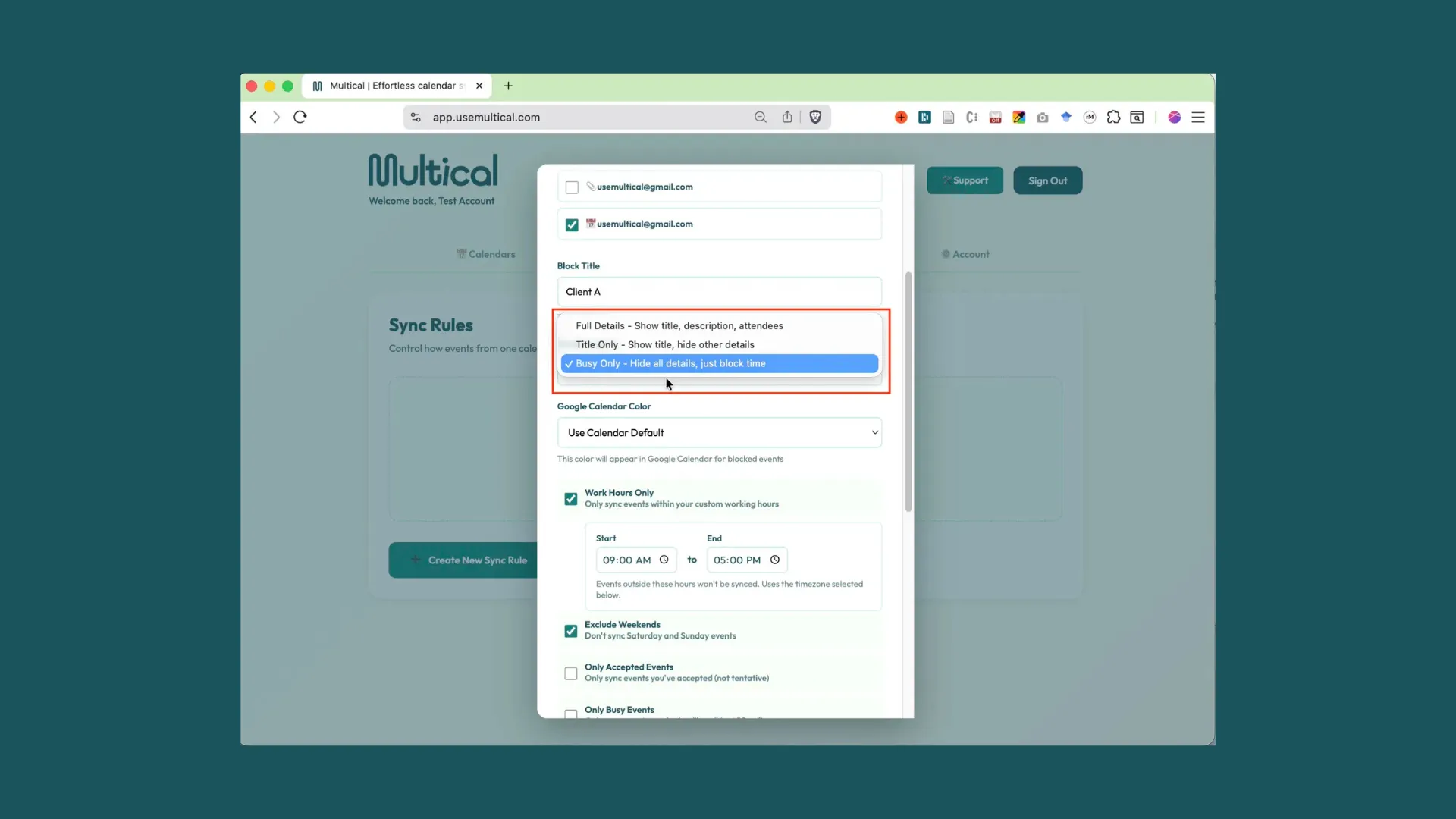This screenshot has width=1456, height=819.
Task: Open the browser hamburger menu
Action: click(1198, 117)
